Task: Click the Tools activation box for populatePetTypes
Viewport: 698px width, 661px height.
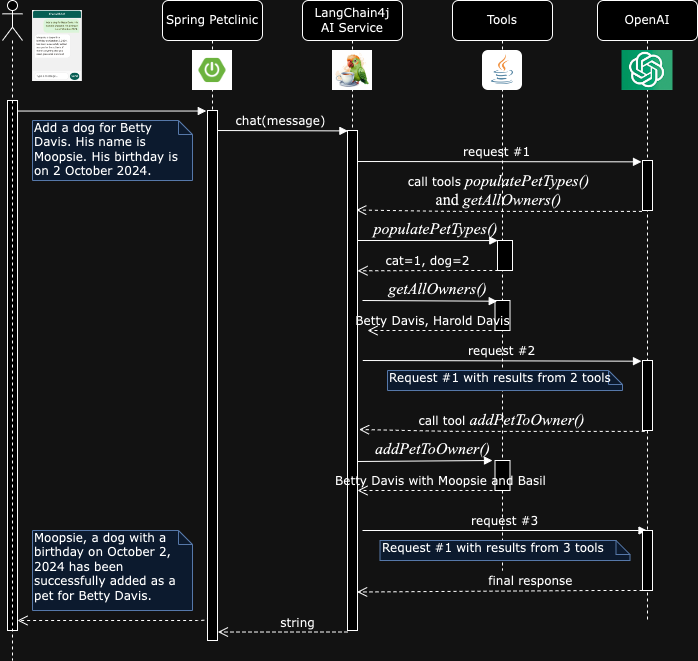Action: [x=504, y=255]
